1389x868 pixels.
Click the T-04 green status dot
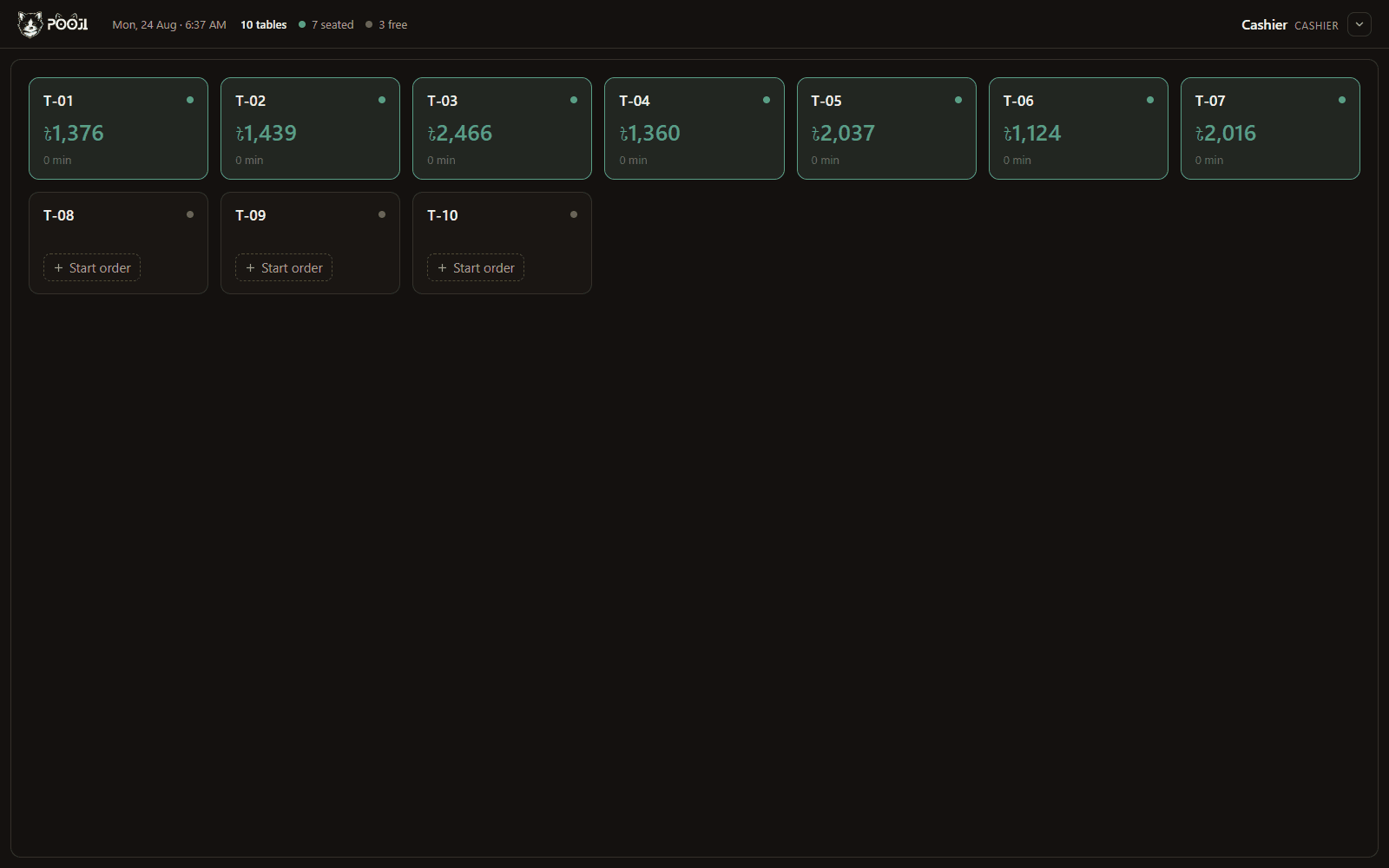coord(767,100)
